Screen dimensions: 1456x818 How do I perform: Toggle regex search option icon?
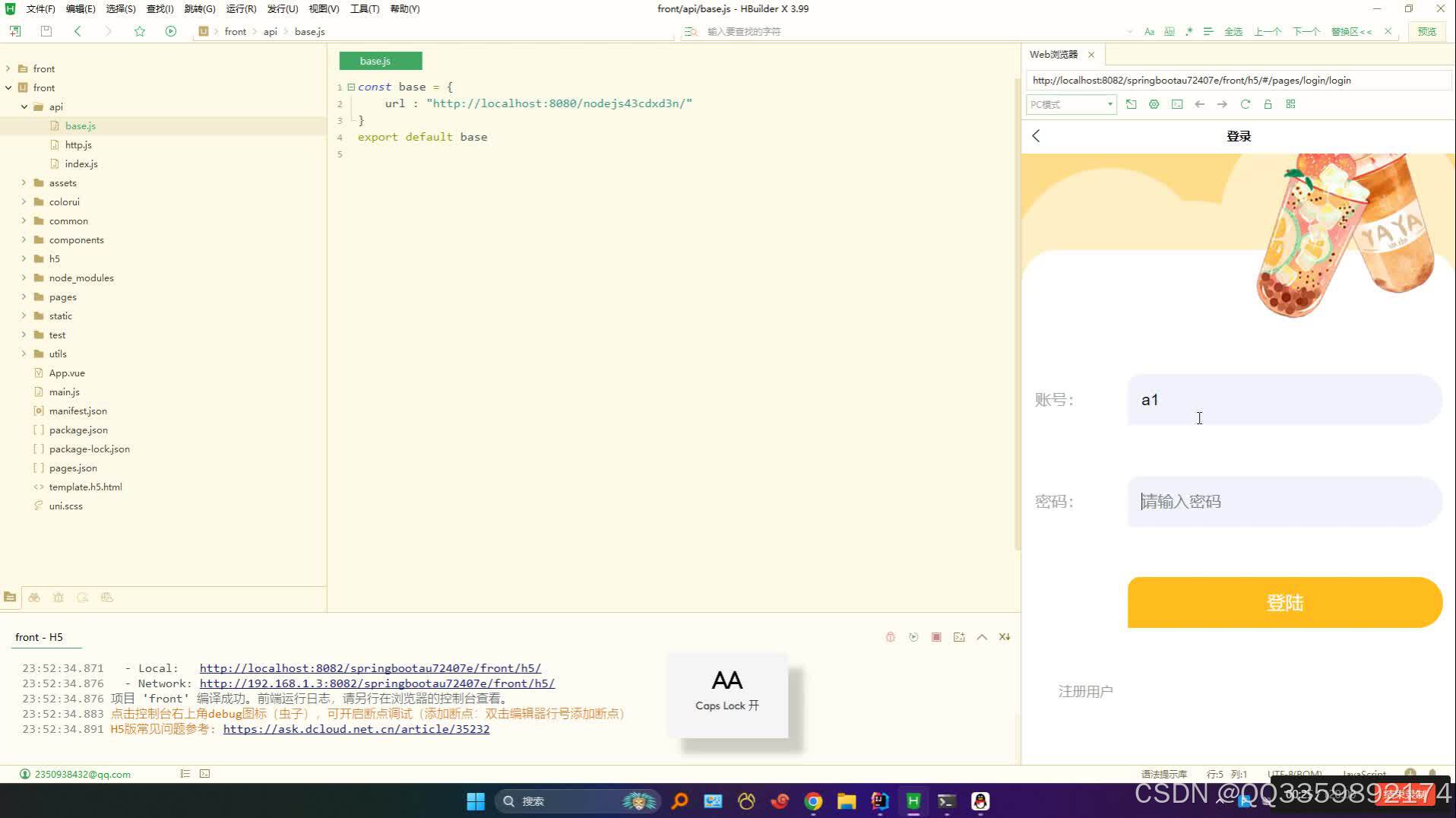tap(1189, 31)
